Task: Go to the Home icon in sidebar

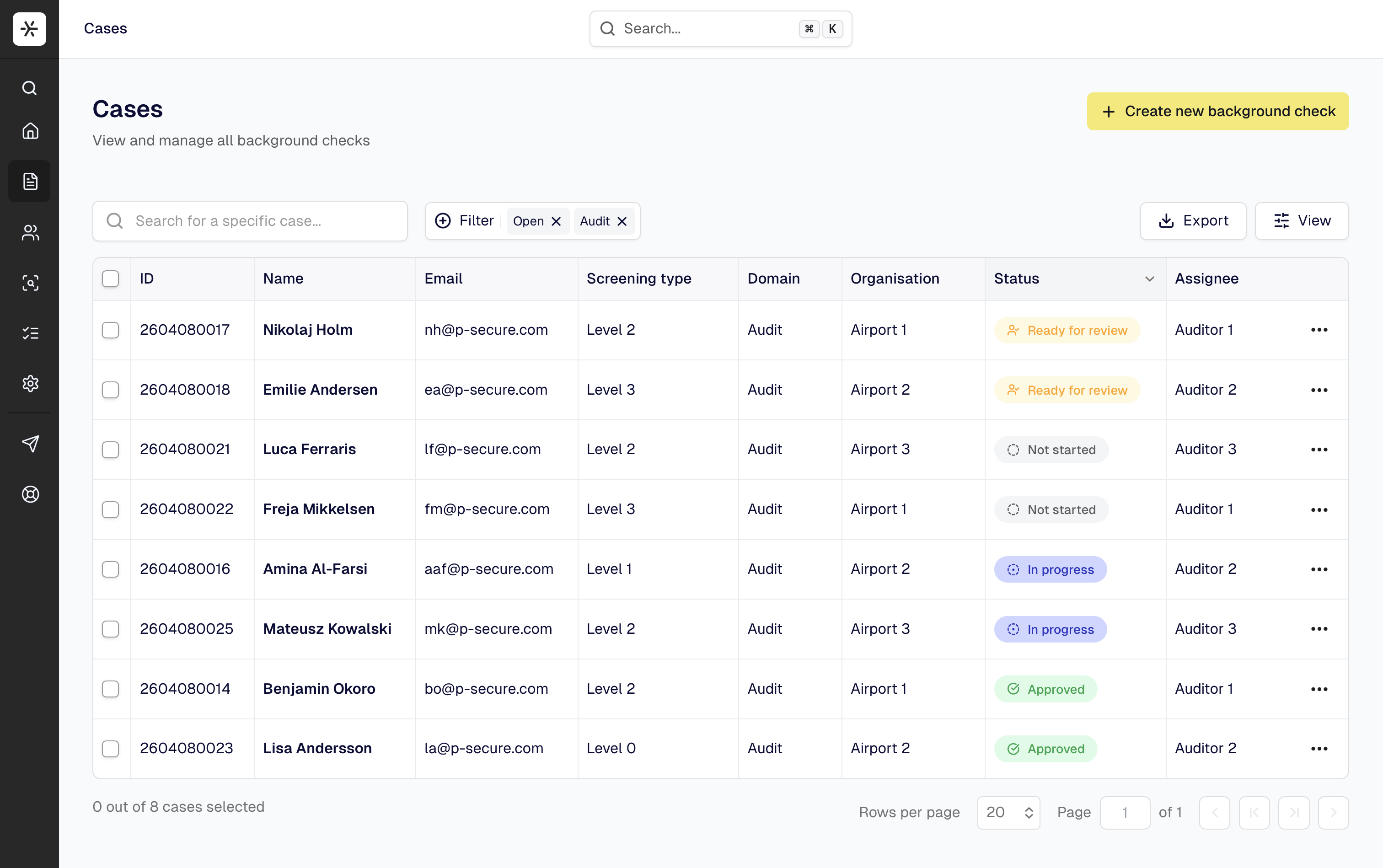Action: pos(29,131)
